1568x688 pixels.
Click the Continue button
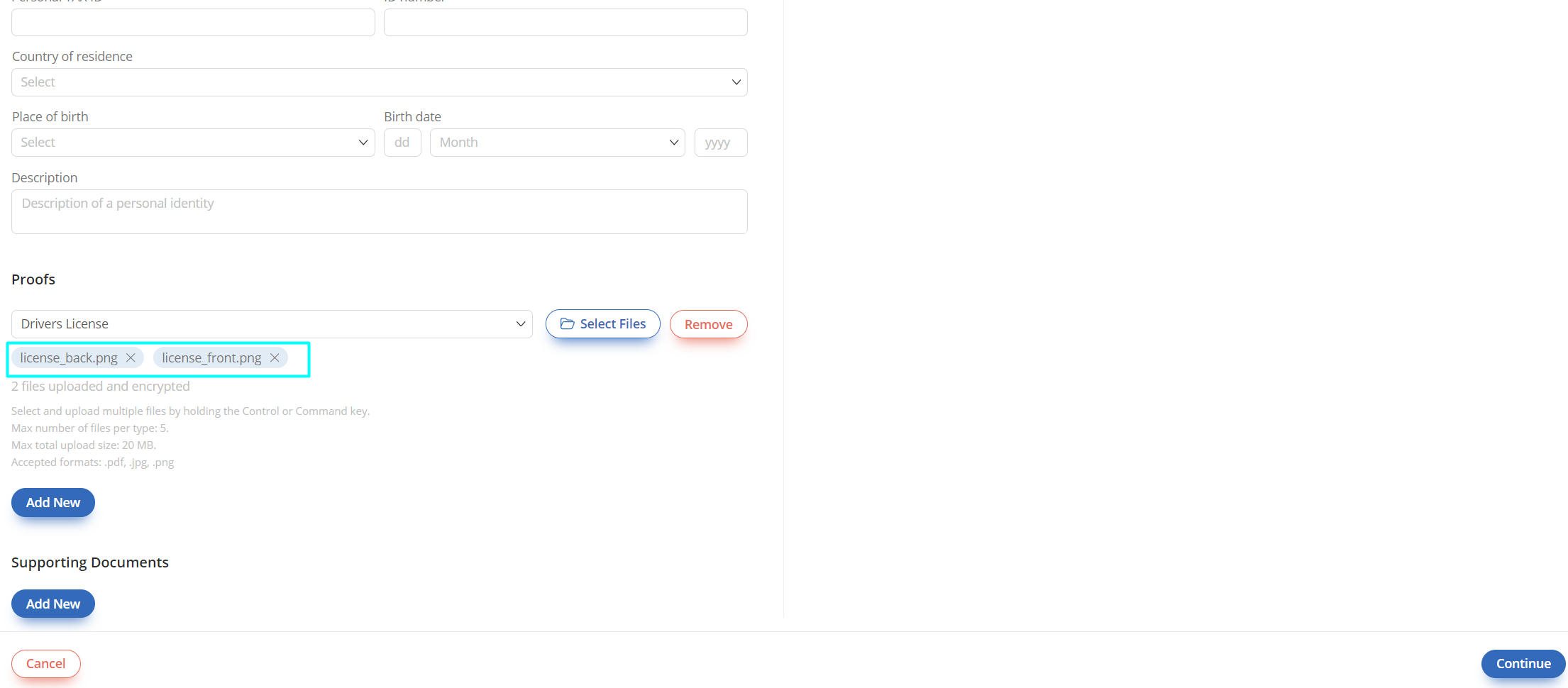click(1523, 663)
